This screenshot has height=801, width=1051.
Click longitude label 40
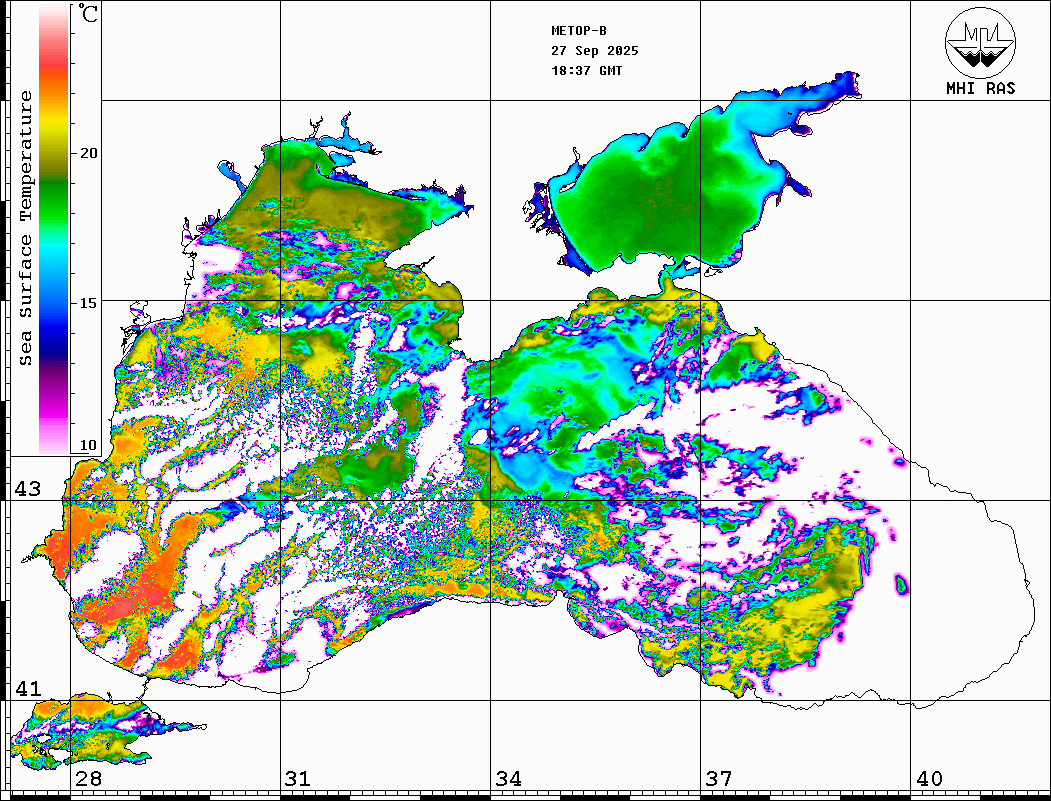[929, 779]
